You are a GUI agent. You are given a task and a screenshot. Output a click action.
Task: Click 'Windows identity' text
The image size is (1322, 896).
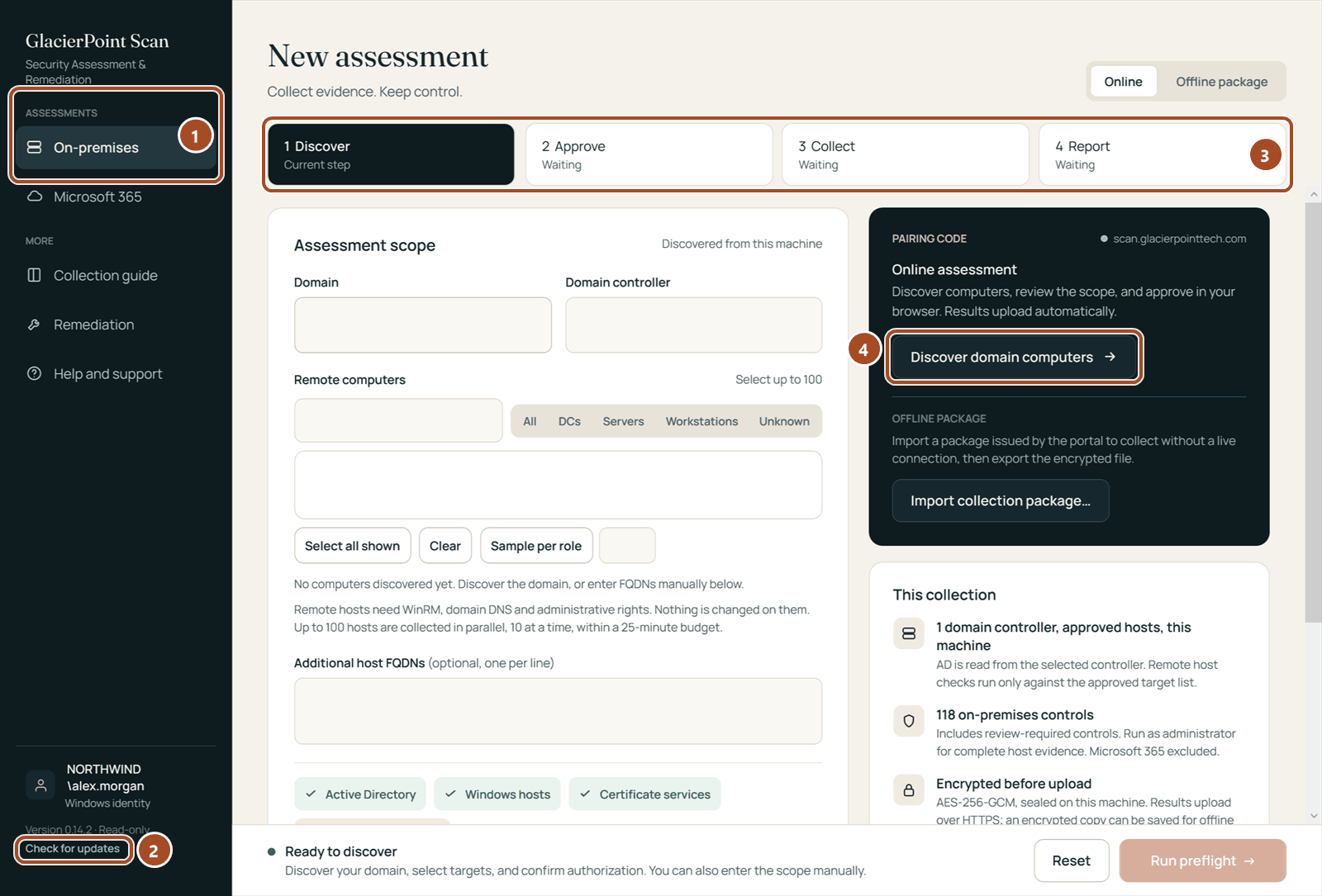pos(107,804)
